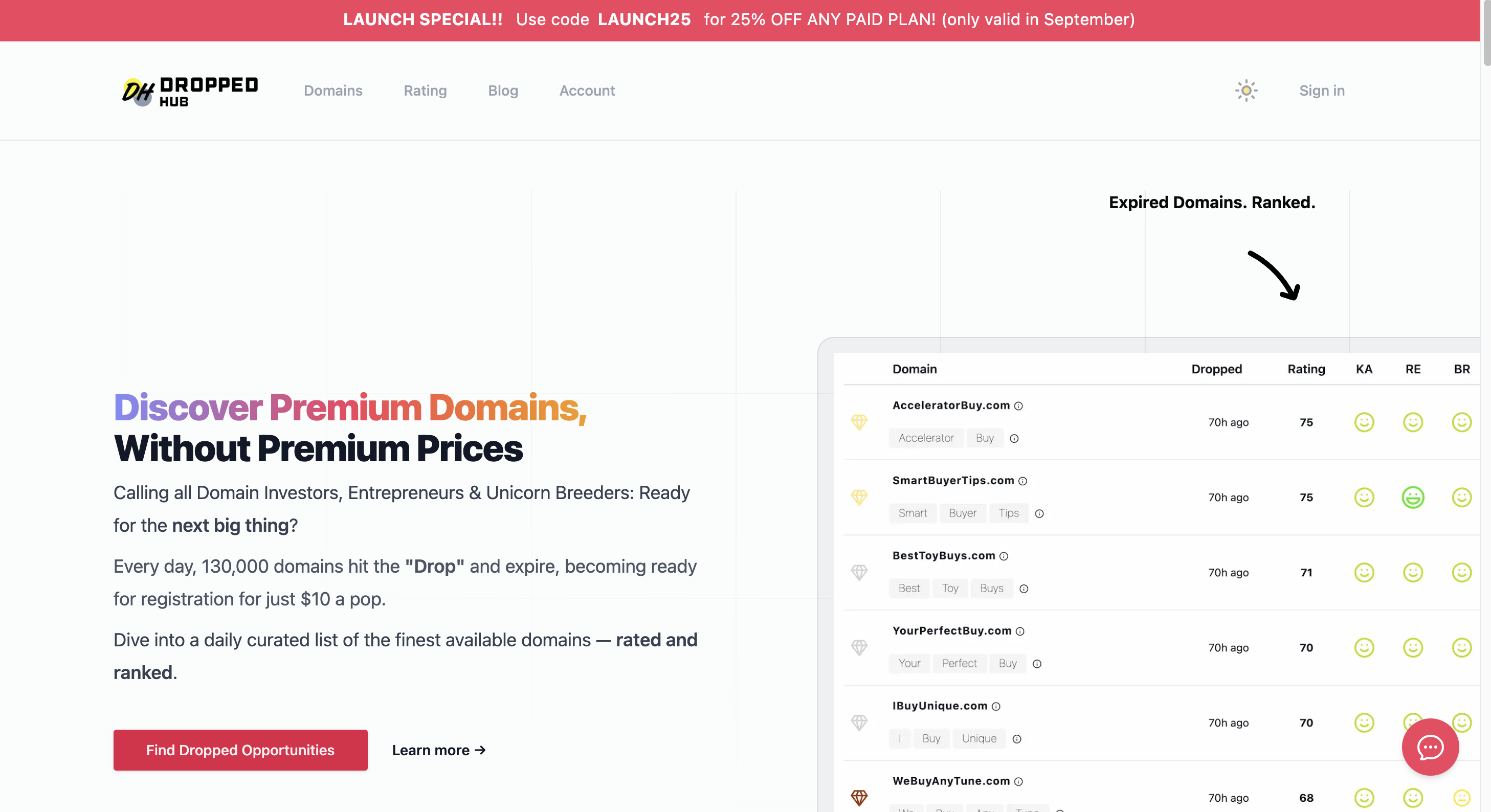Follow the Learn more link
Viewport: 1491px width, 812px height.
(x=439, y=750)
